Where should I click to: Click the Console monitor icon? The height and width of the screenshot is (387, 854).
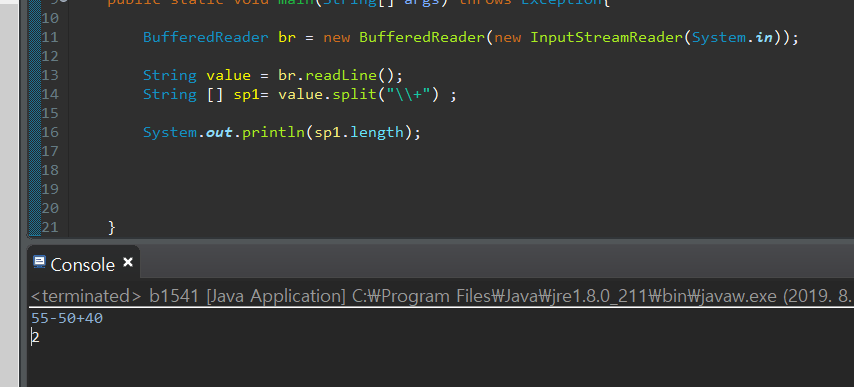(39, 262)
